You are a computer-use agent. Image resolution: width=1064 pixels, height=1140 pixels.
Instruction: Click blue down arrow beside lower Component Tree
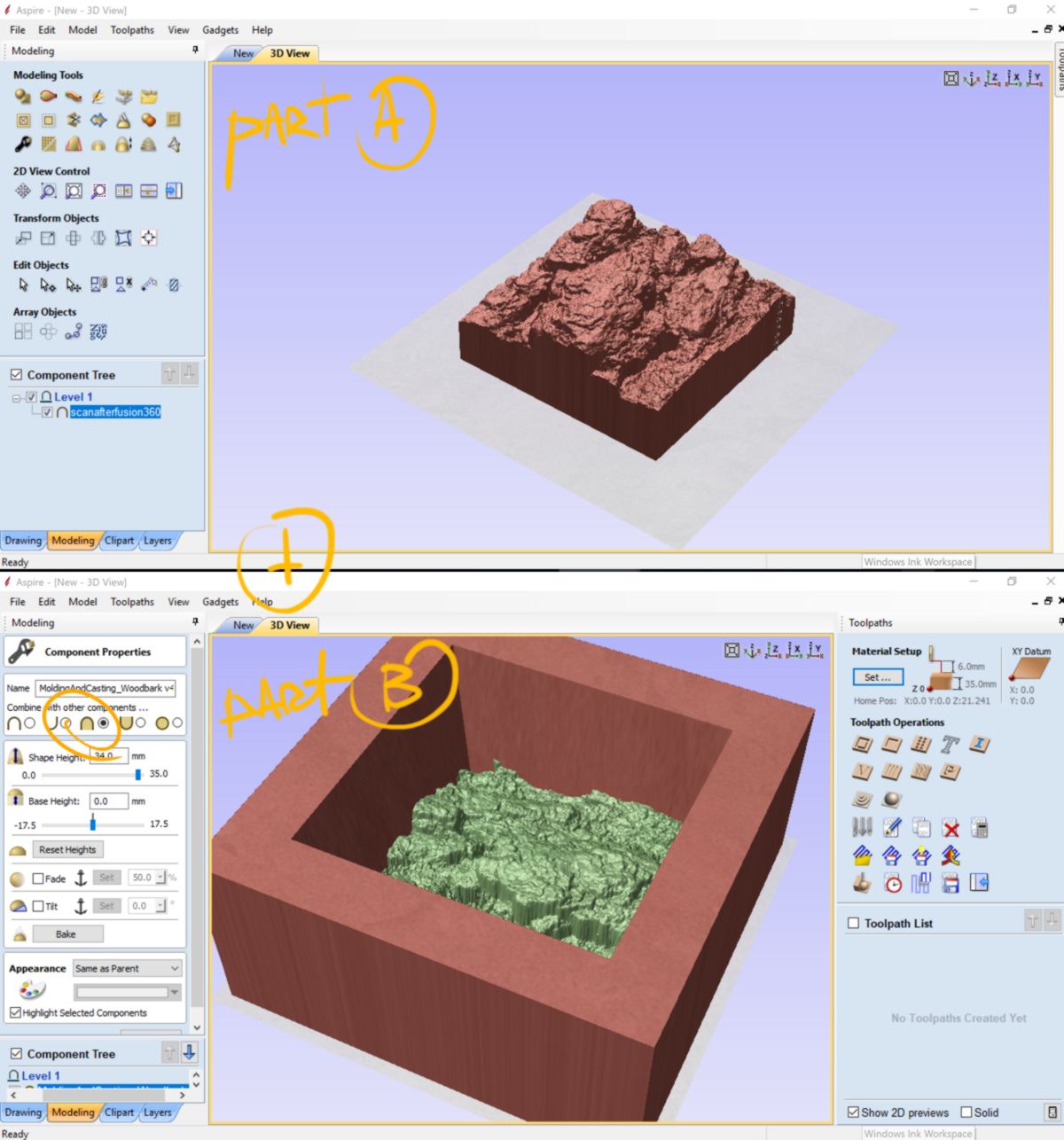(189, 1052)
